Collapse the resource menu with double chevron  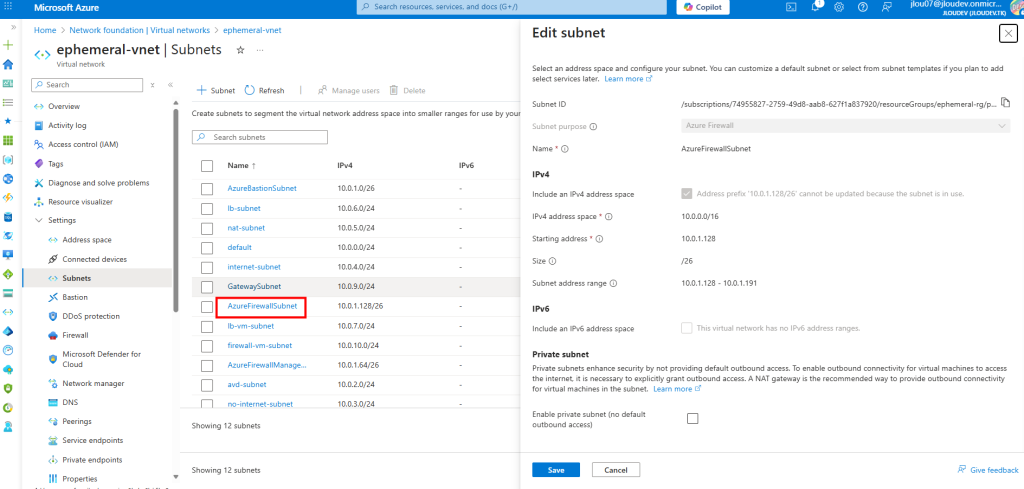tap(170, 85)
